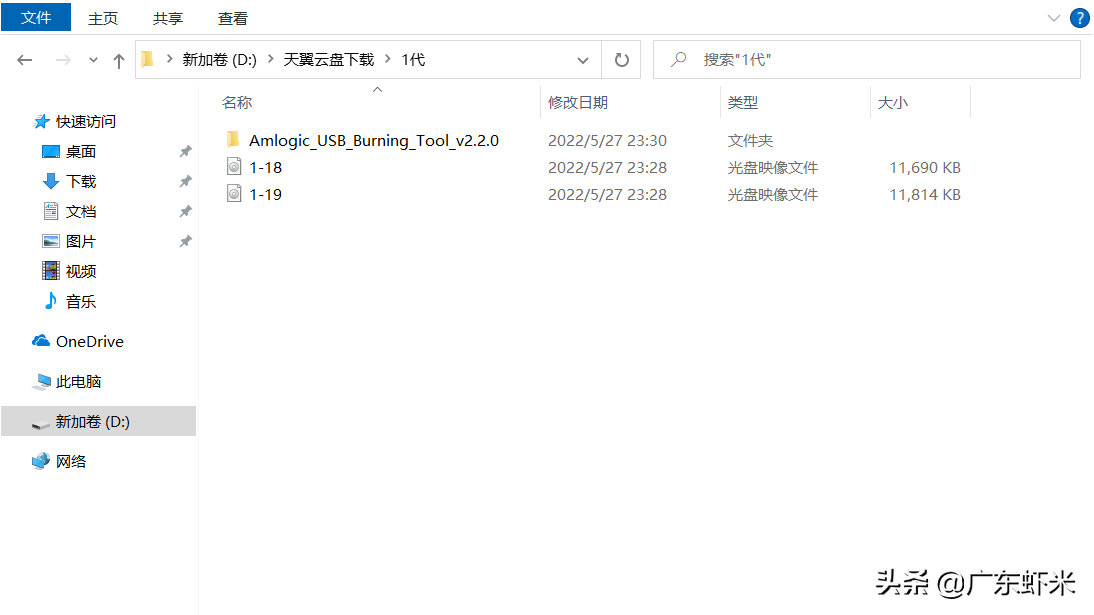Click 天翼云盘下载 in the breadcrumb path
Viewport: 1094px width, 615px height.
coord(329,60)
